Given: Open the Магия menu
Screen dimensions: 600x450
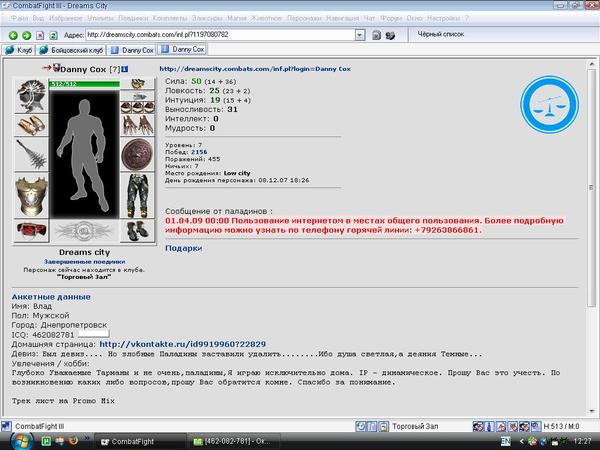Looking at the screenshot, I should coord(236,18).
